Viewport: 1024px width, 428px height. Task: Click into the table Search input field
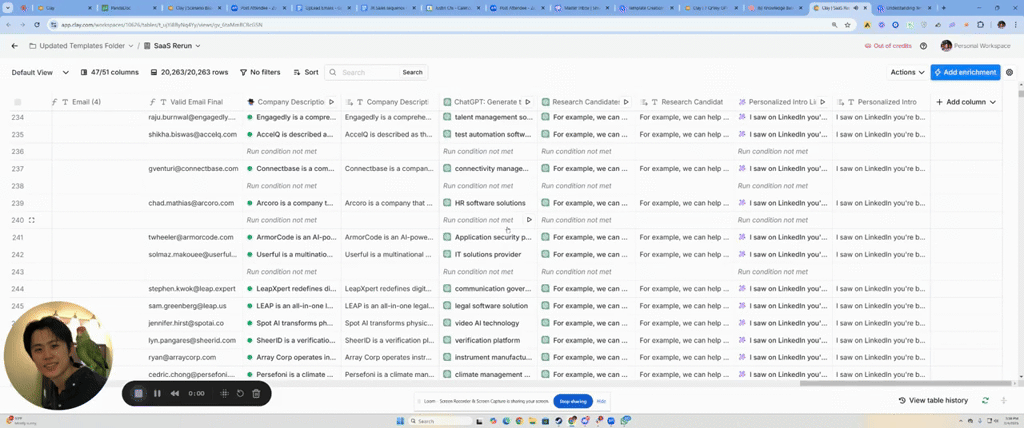[x=367, y=72]
